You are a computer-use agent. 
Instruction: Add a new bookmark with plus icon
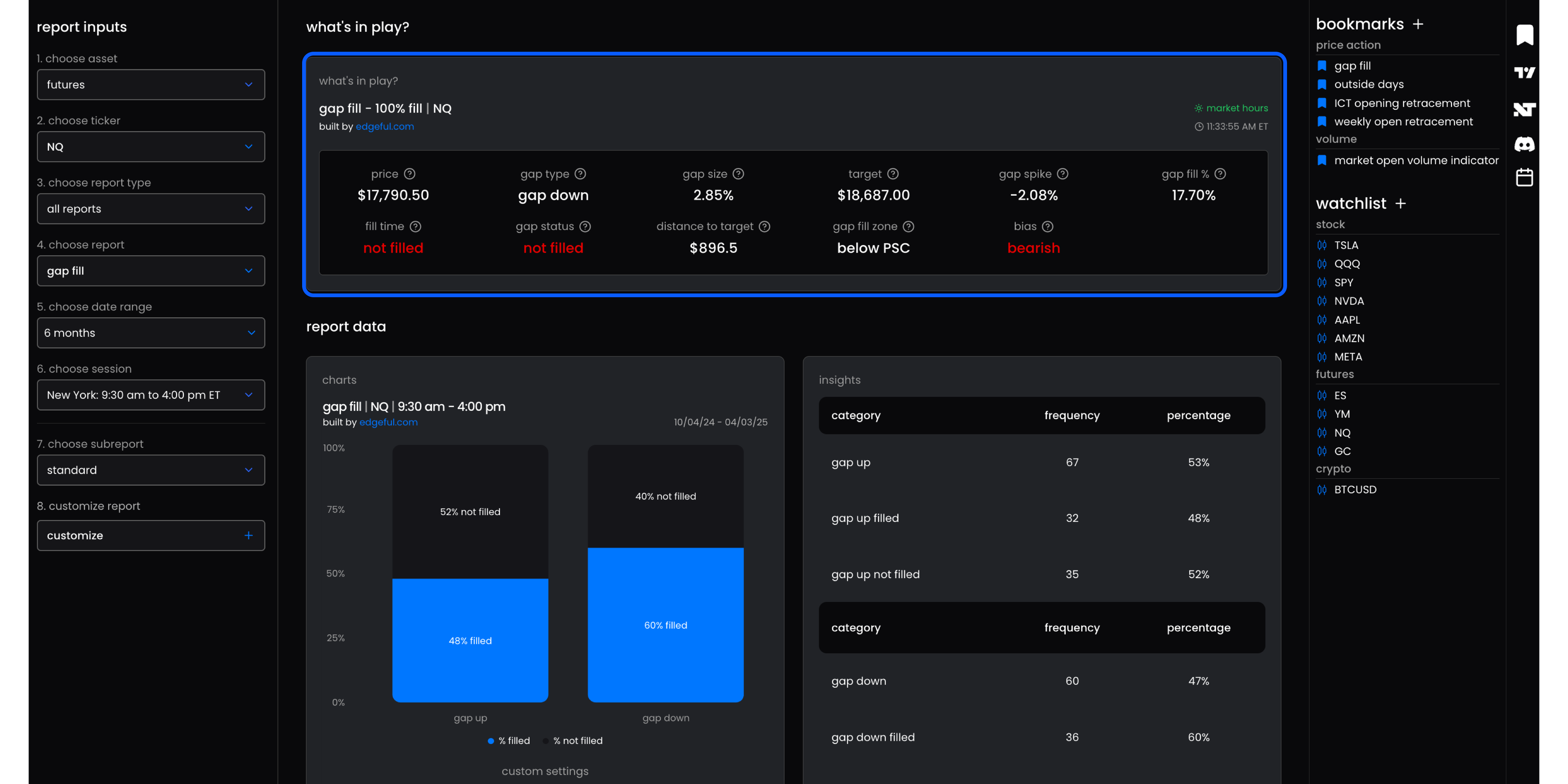coord(1418,24)
